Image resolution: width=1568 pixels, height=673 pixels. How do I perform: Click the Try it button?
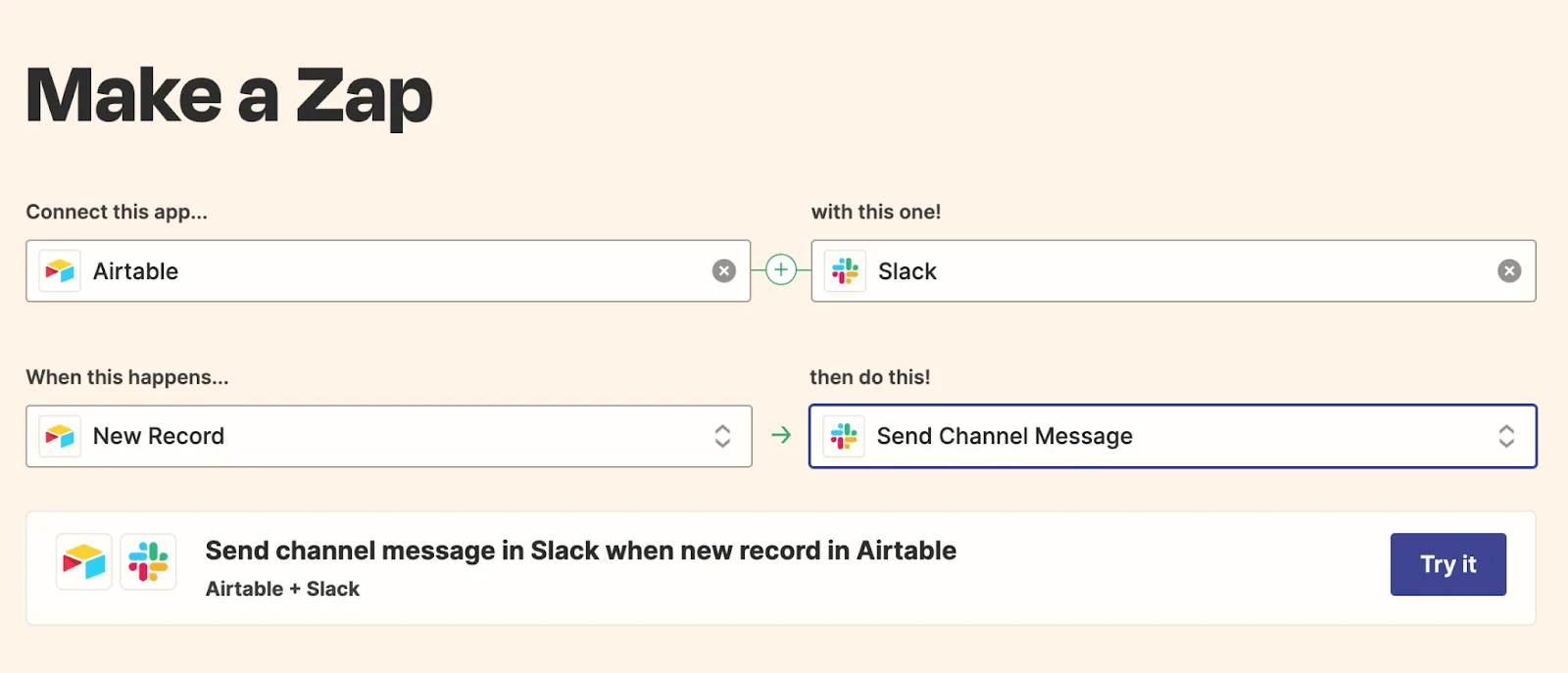[x=1448, y=564]
